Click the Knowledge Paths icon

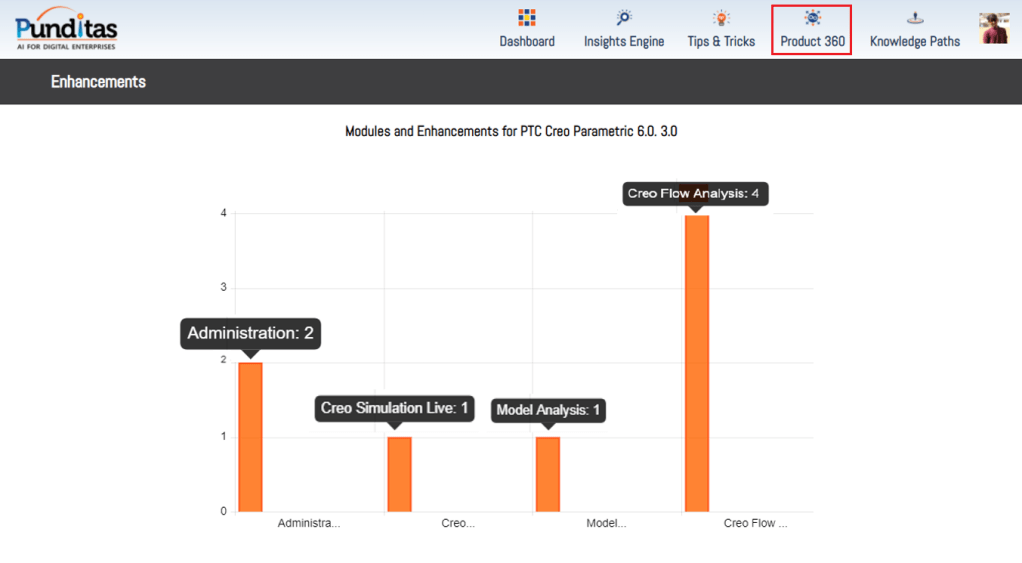click(x=914, y=18)
